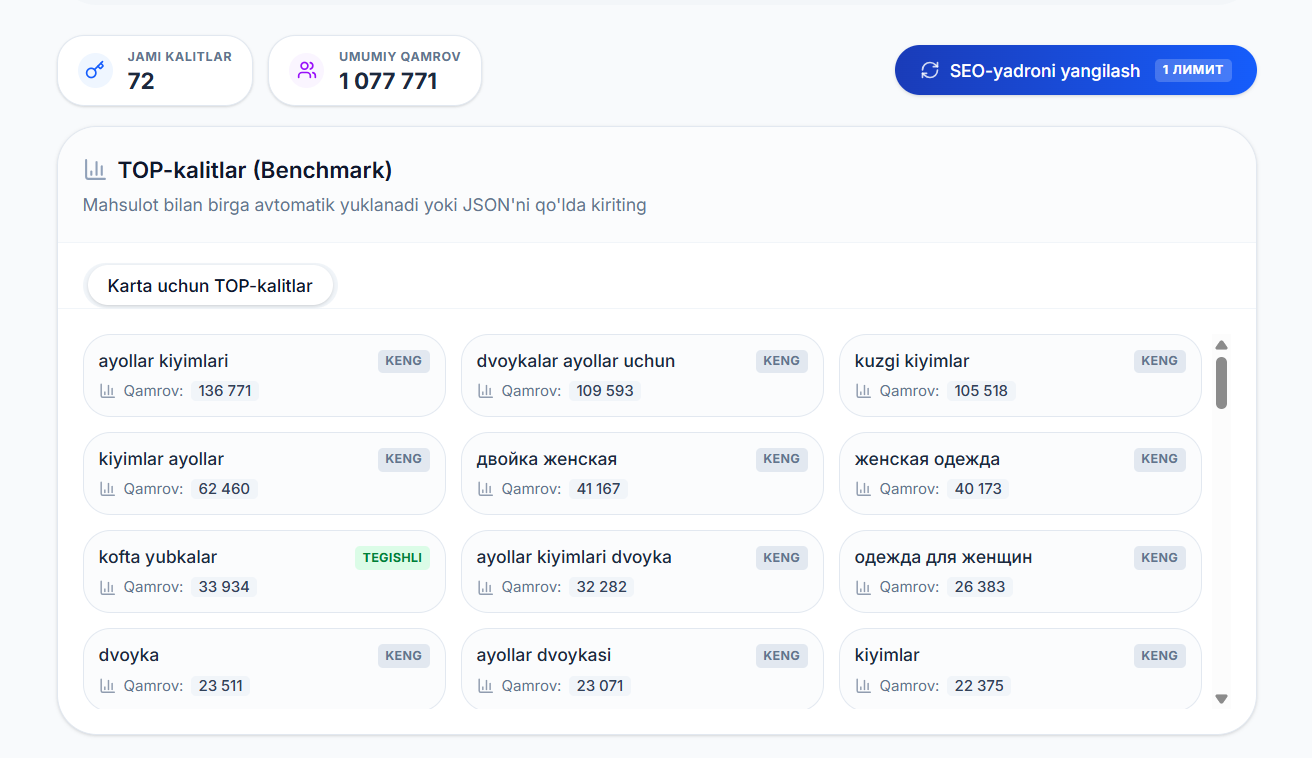
Task: Select the kofta yubkalar keyword
Action: (x=264, y=571)
